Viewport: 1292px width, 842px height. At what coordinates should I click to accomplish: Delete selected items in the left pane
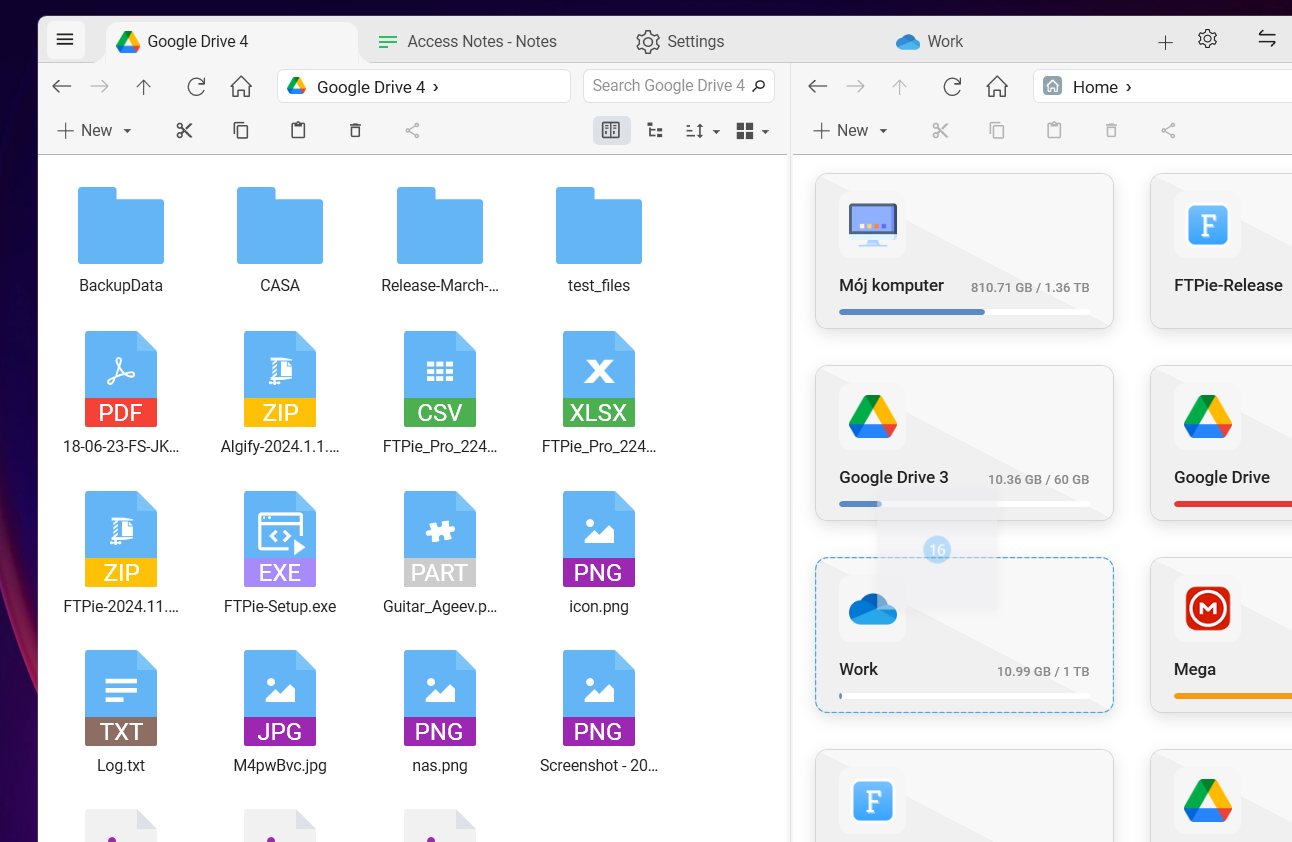pos(355,130)
